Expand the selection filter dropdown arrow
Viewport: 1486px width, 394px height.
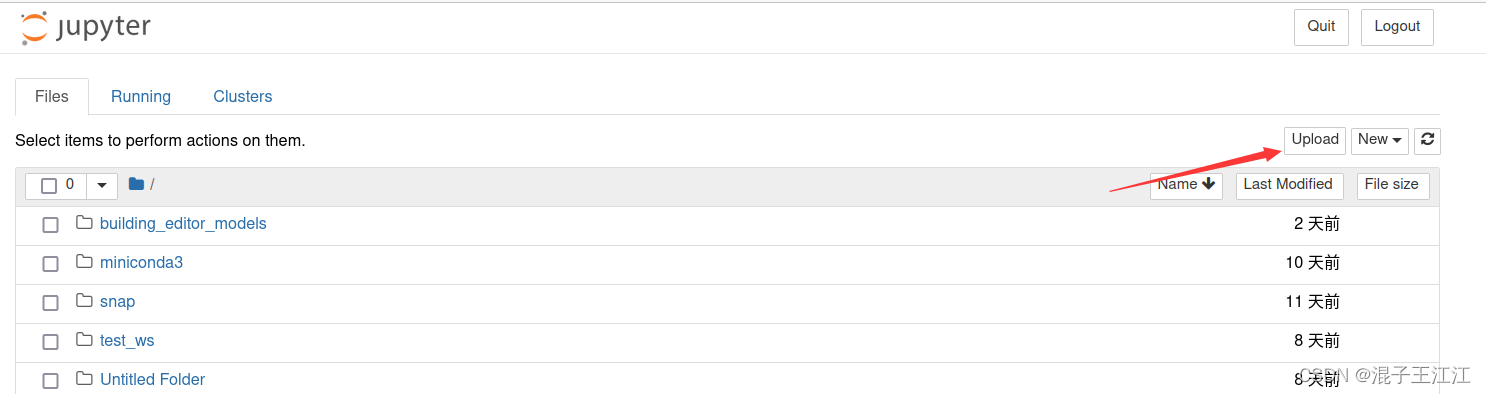point(102,186)
